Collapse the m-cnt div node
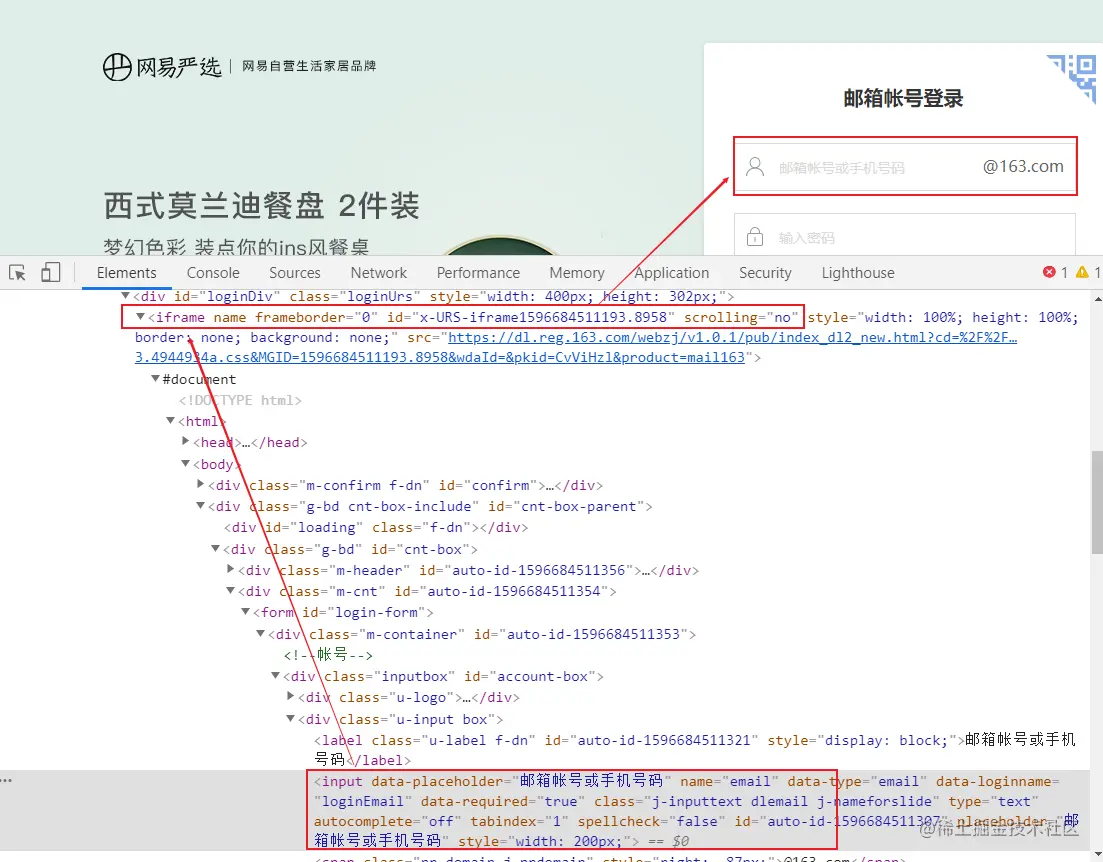 (231, 591)
